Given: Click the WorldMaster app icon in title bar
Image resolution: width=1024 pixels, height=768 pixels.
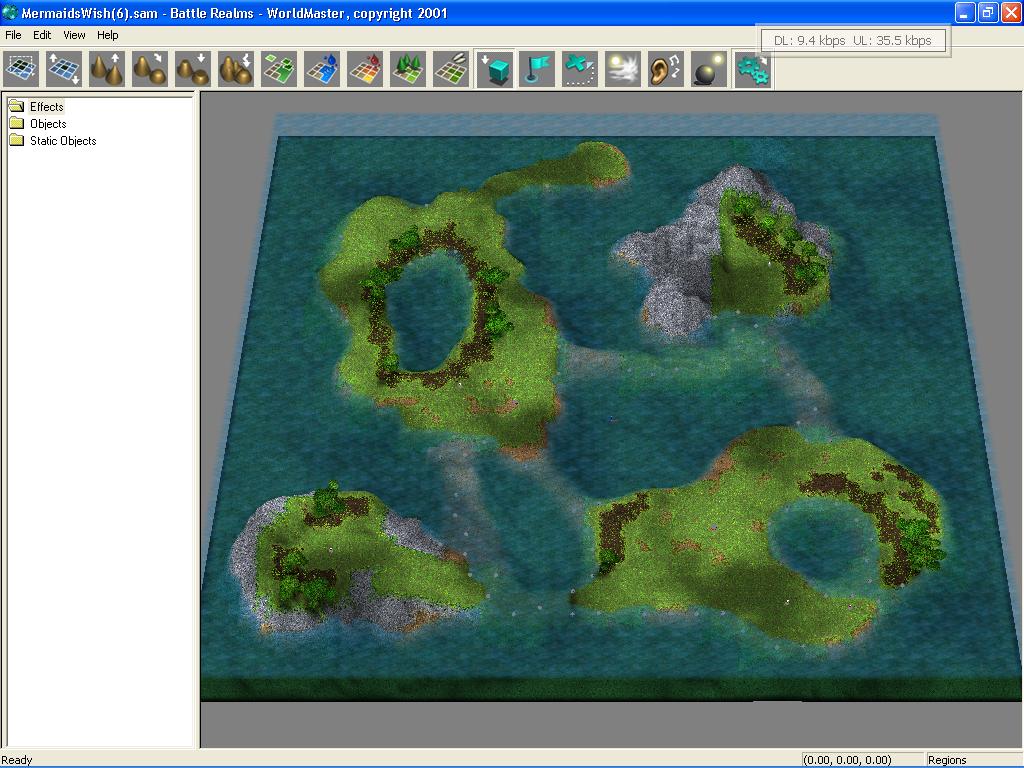Looking at the screenshot, I should pyautogui.click(x=10, y=12).
